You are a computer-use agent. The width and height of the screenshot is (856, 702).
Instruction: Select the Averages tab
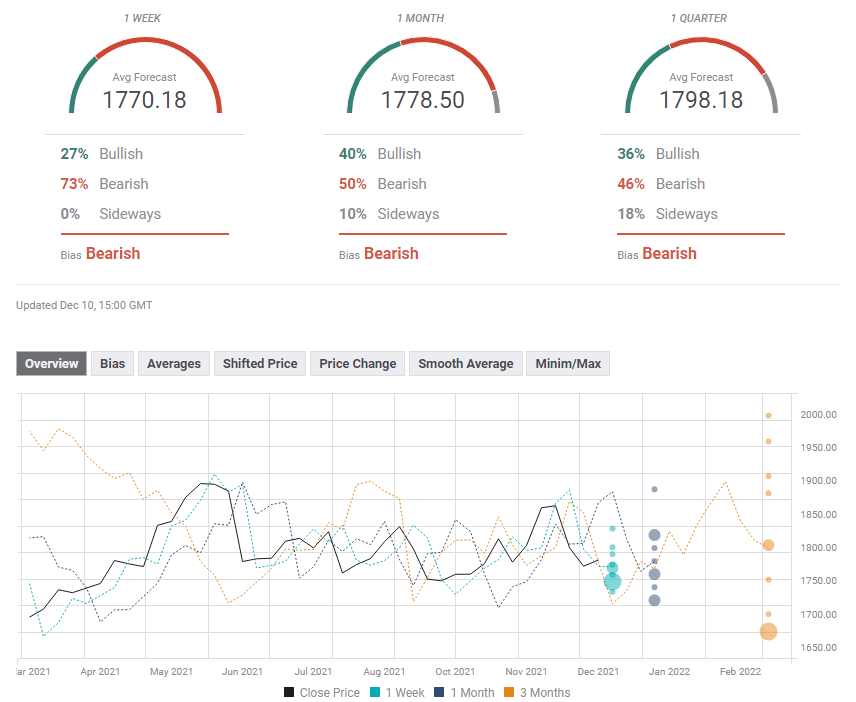tap(174, 364)
